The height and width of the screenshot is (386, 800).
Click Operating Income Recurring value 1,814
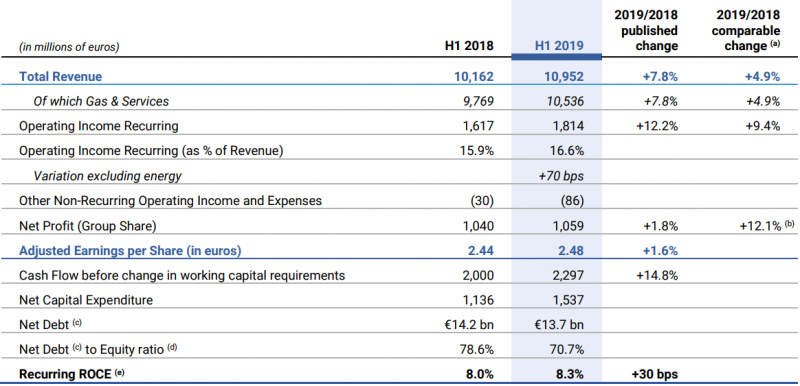point(568,126)
